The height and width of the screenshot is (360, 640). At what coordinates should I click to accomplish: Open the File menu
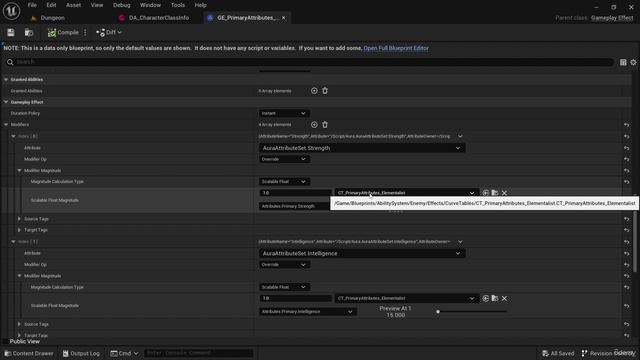32,5
